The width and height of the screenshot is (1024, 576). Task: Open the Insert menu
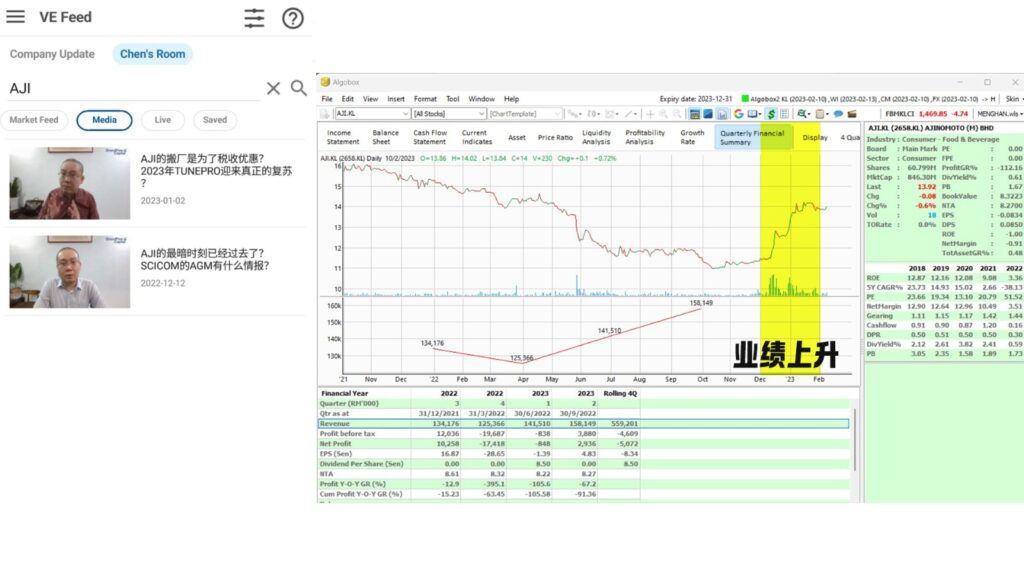(396, 99)
